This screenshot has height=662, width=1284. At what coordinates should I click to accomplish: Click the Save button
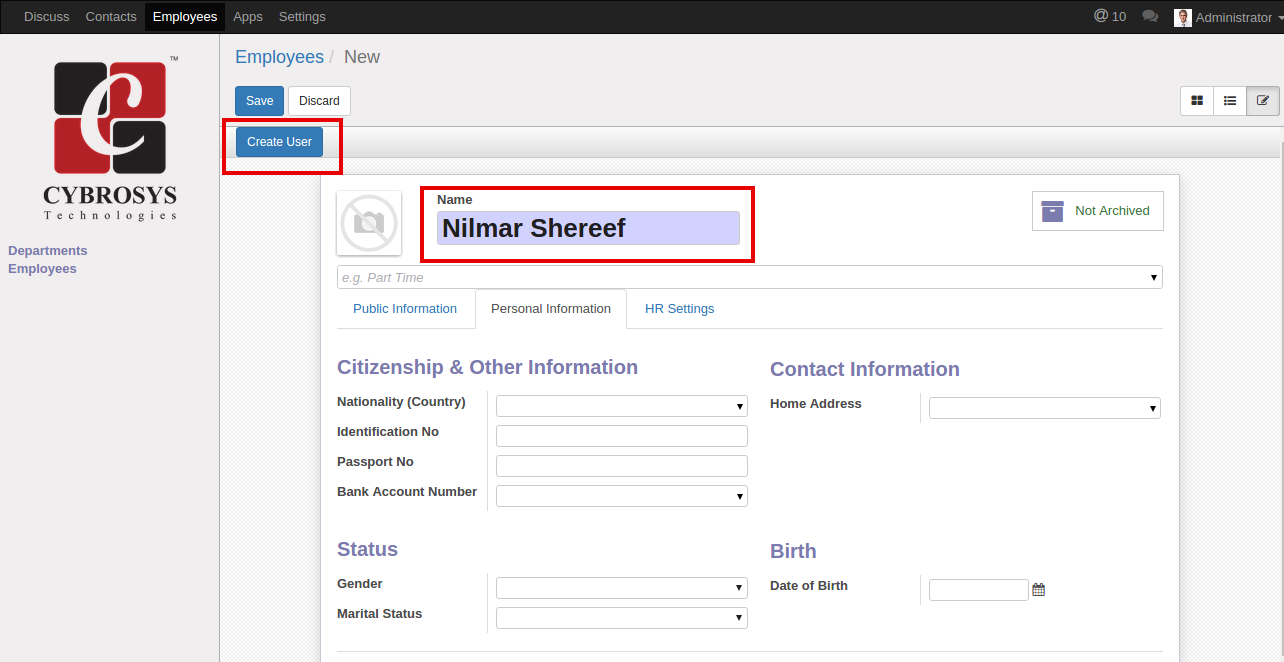tap(259, 101)
